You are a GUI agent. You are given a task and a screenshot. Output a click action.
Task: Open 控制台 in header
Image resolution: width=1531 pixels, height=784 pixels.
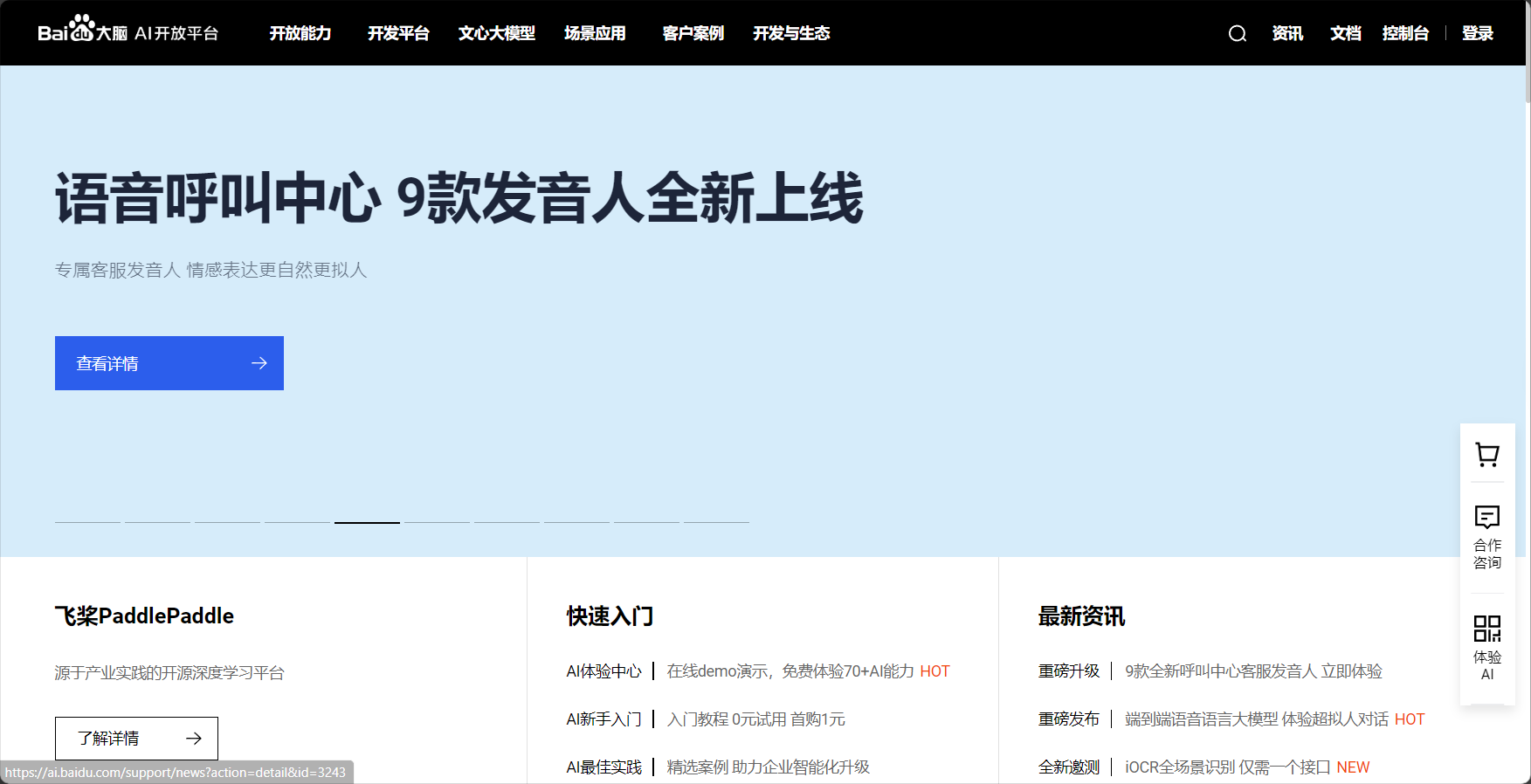pyautogui.click(x=1405, y=33)
